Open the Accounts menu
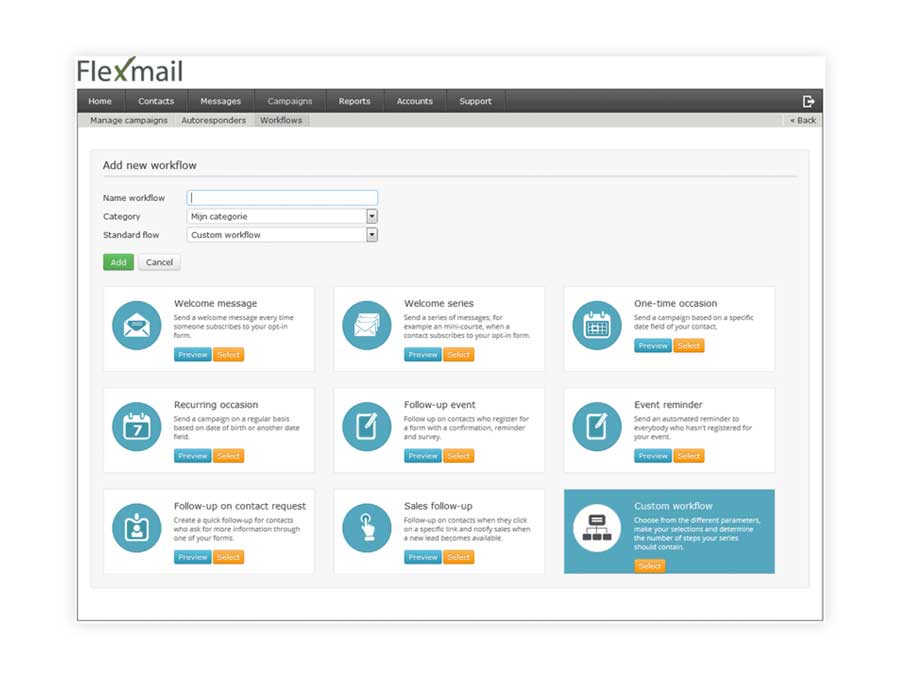 pos(414,101)
